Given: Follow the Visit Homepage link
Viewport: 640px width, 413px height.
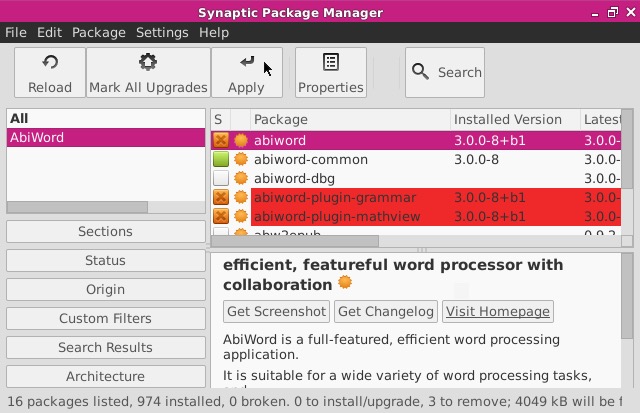Looking at the screenshot, I should [x=497, y=311].
